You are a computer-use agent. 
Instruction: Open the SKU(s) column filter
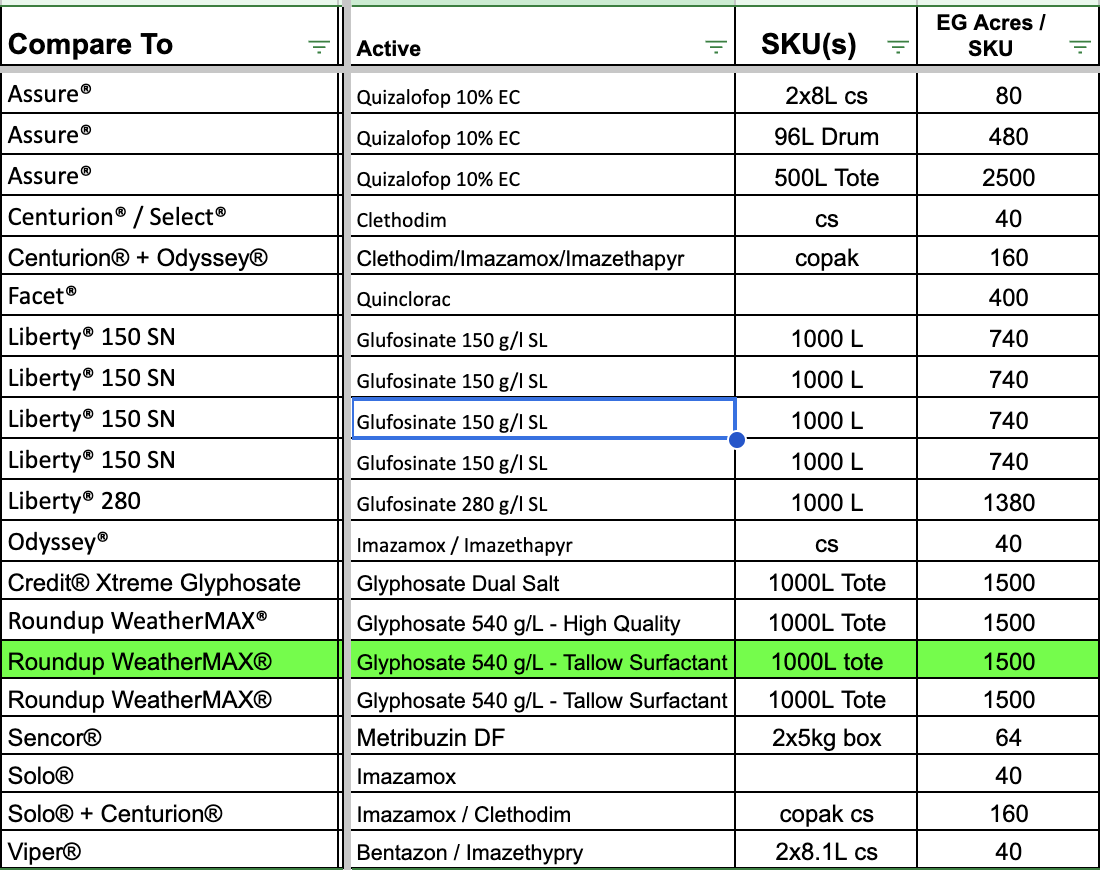click(897, 47)
